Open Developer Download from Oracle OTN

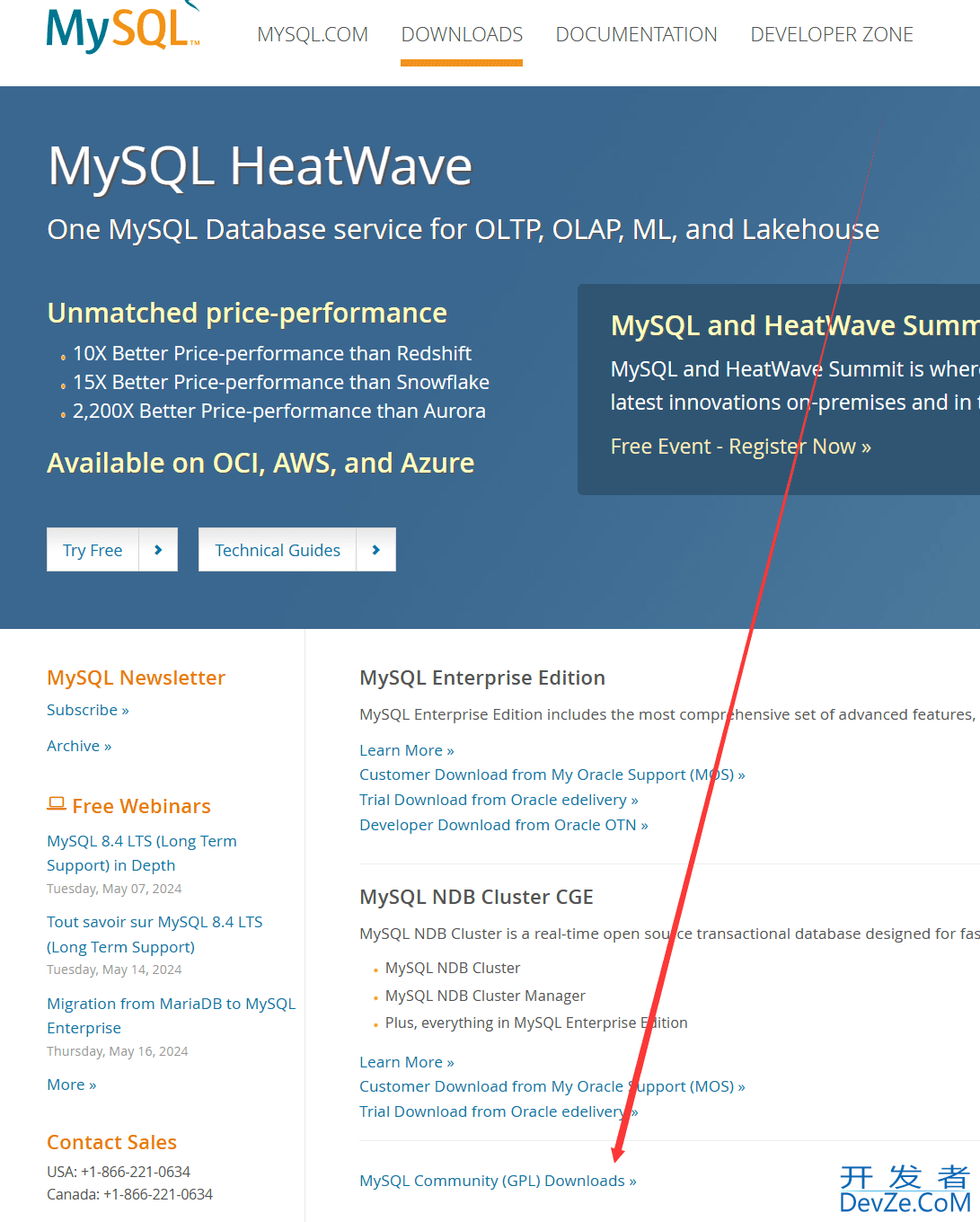tap(504, 825)
